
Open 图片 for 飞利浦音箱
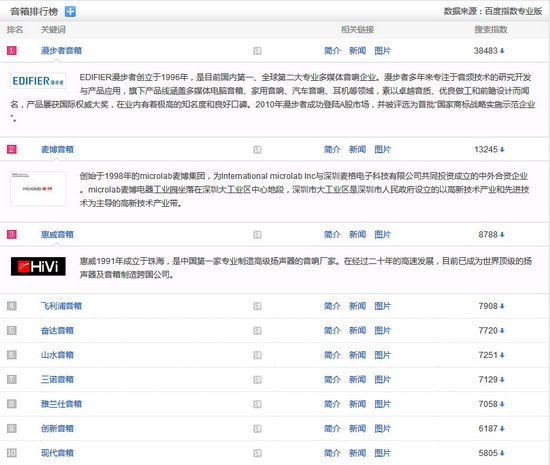(382, 306)
